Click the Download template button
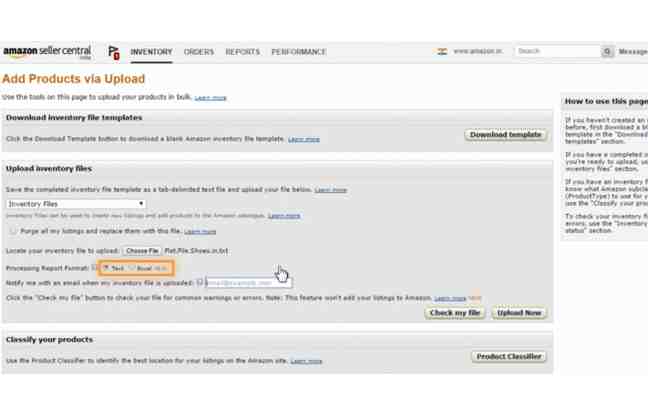 coord(506,135)
